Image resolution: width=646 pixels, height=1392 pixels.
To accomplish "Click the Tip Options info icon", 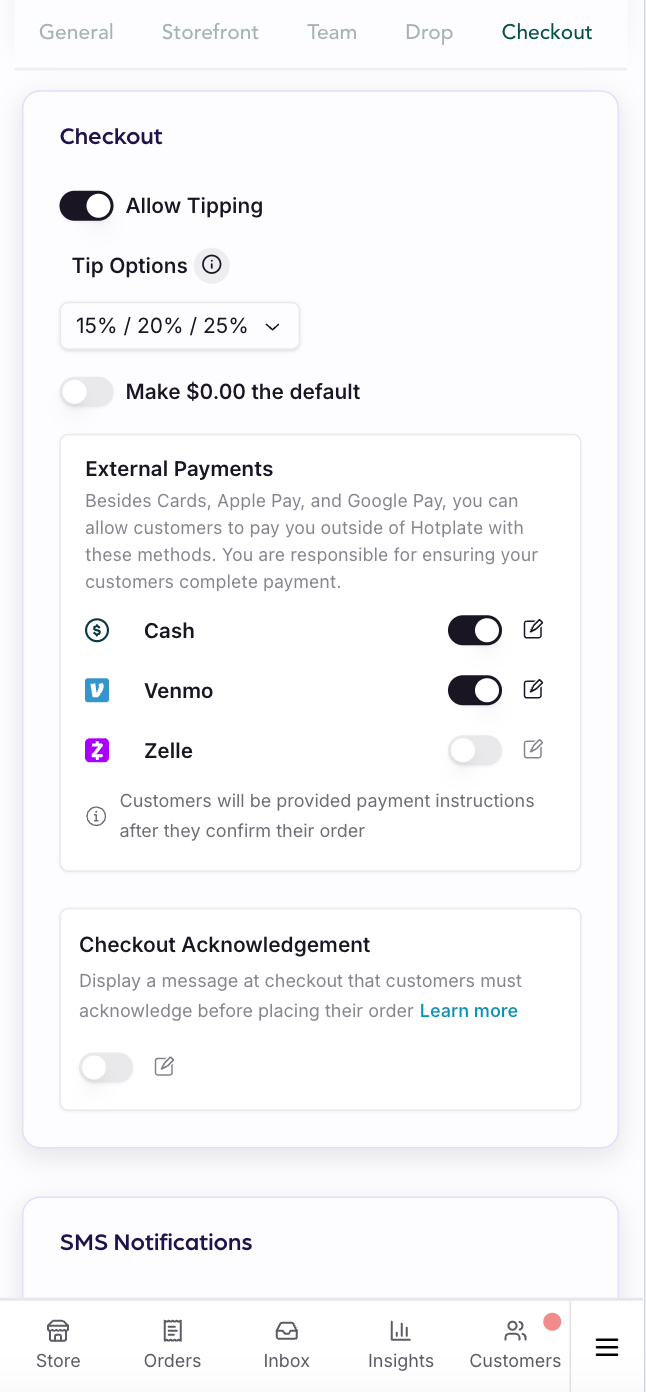I will click(211, 265).
